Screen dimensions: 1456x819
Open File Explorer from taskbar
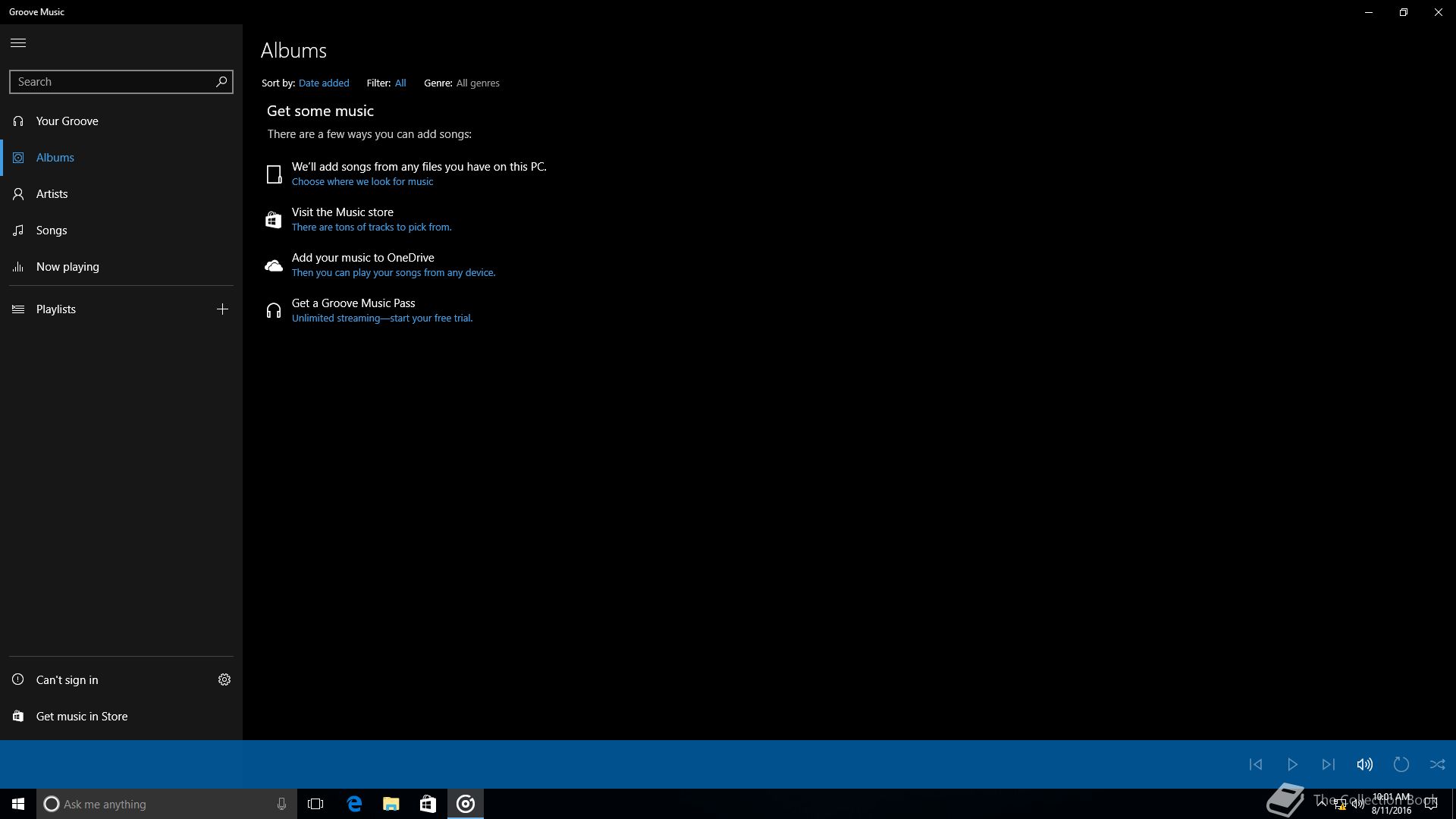(391, 804)
